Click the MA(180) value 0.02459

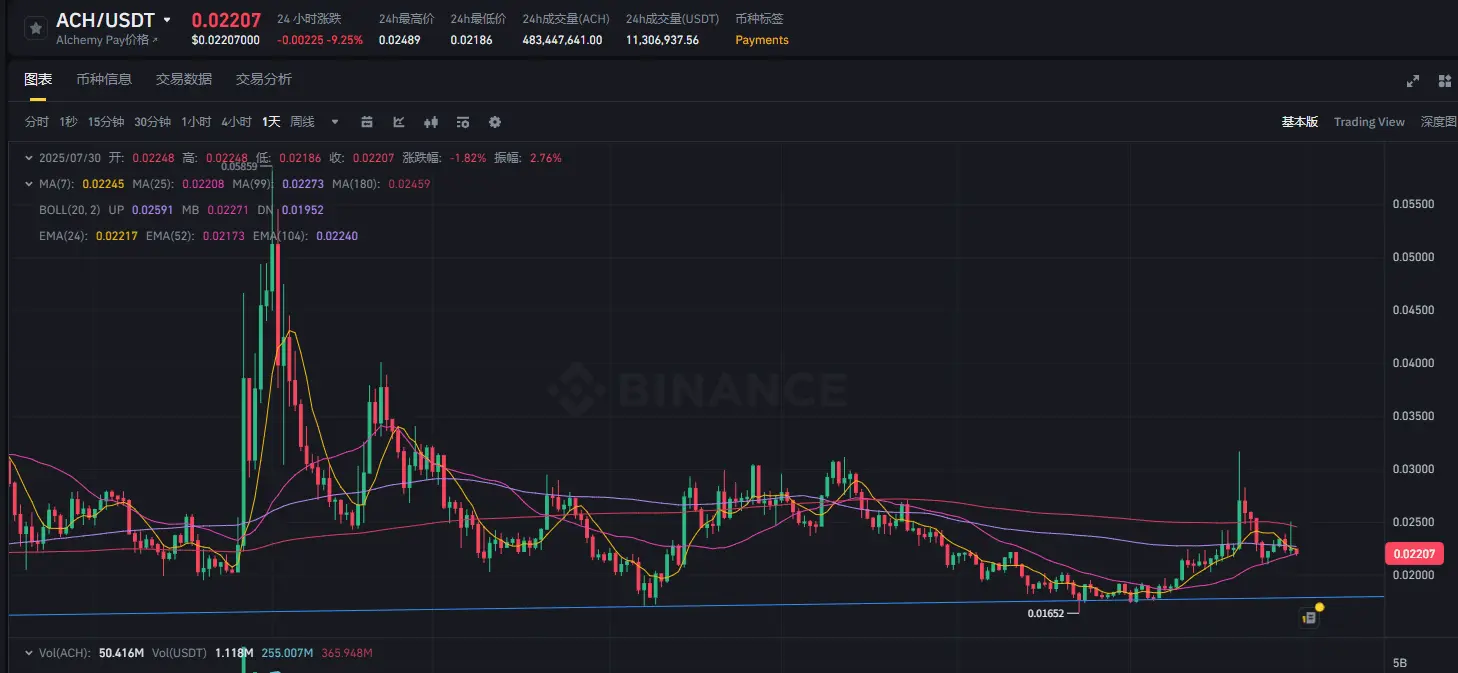pyautogui.click(x=409, y=184)
